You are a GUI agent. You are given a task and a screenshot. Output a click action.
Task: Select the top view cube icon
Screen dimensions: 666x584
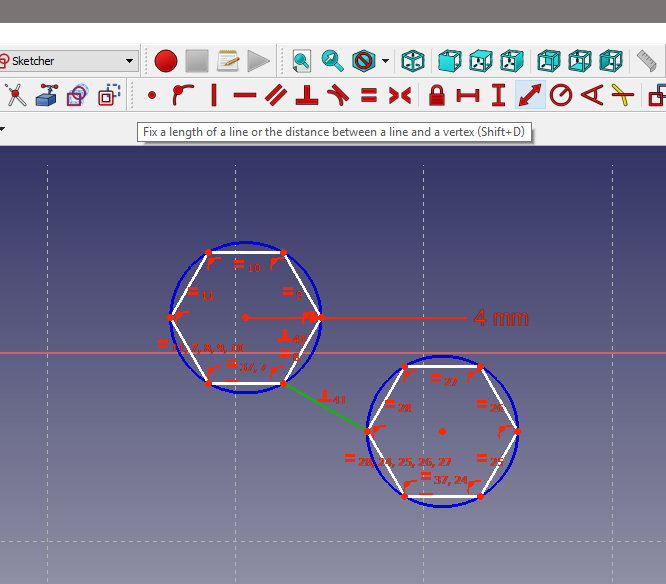tap(481, 61)
